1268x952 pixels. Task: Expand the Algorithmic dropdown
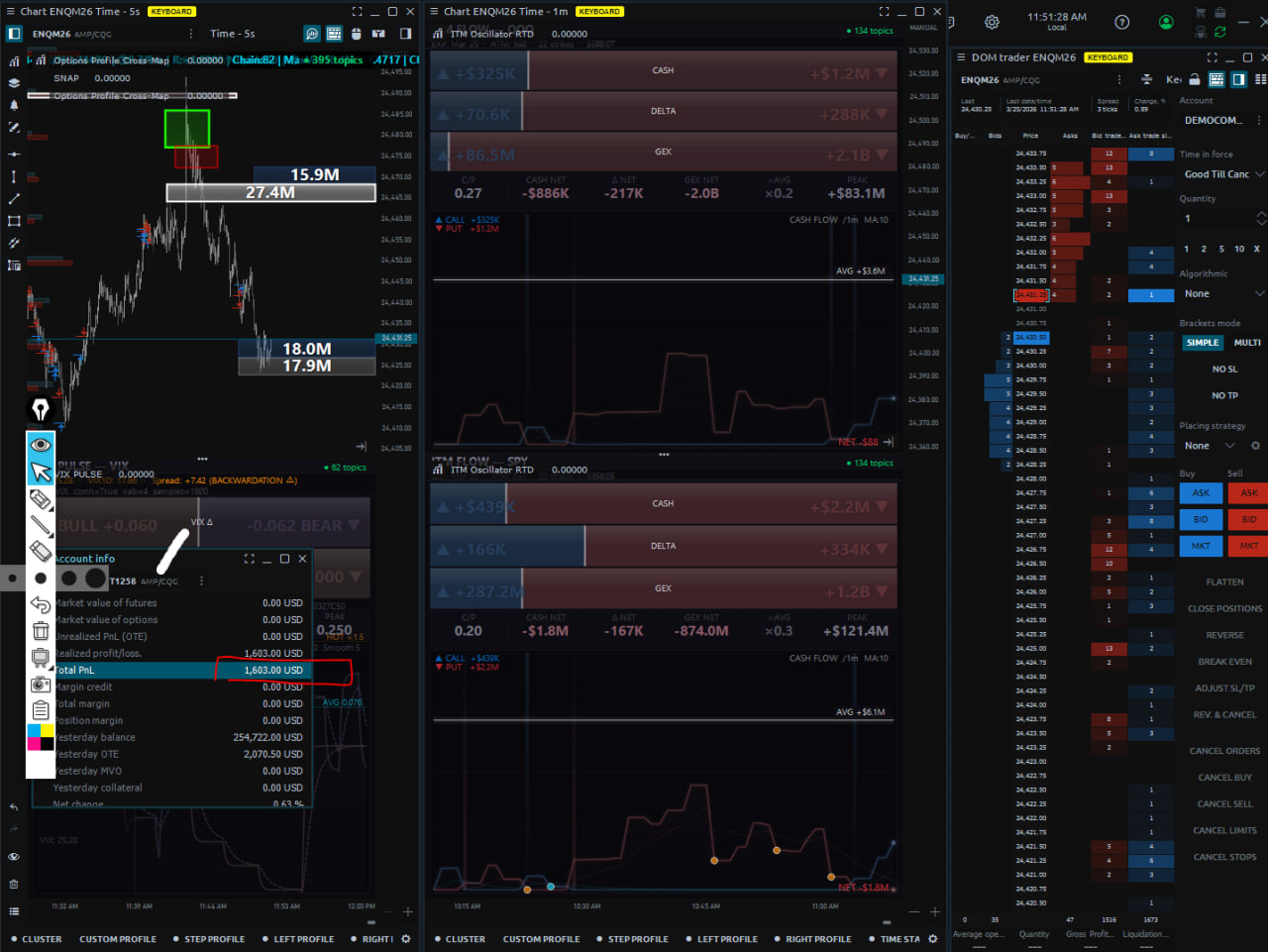(1223, 294)
